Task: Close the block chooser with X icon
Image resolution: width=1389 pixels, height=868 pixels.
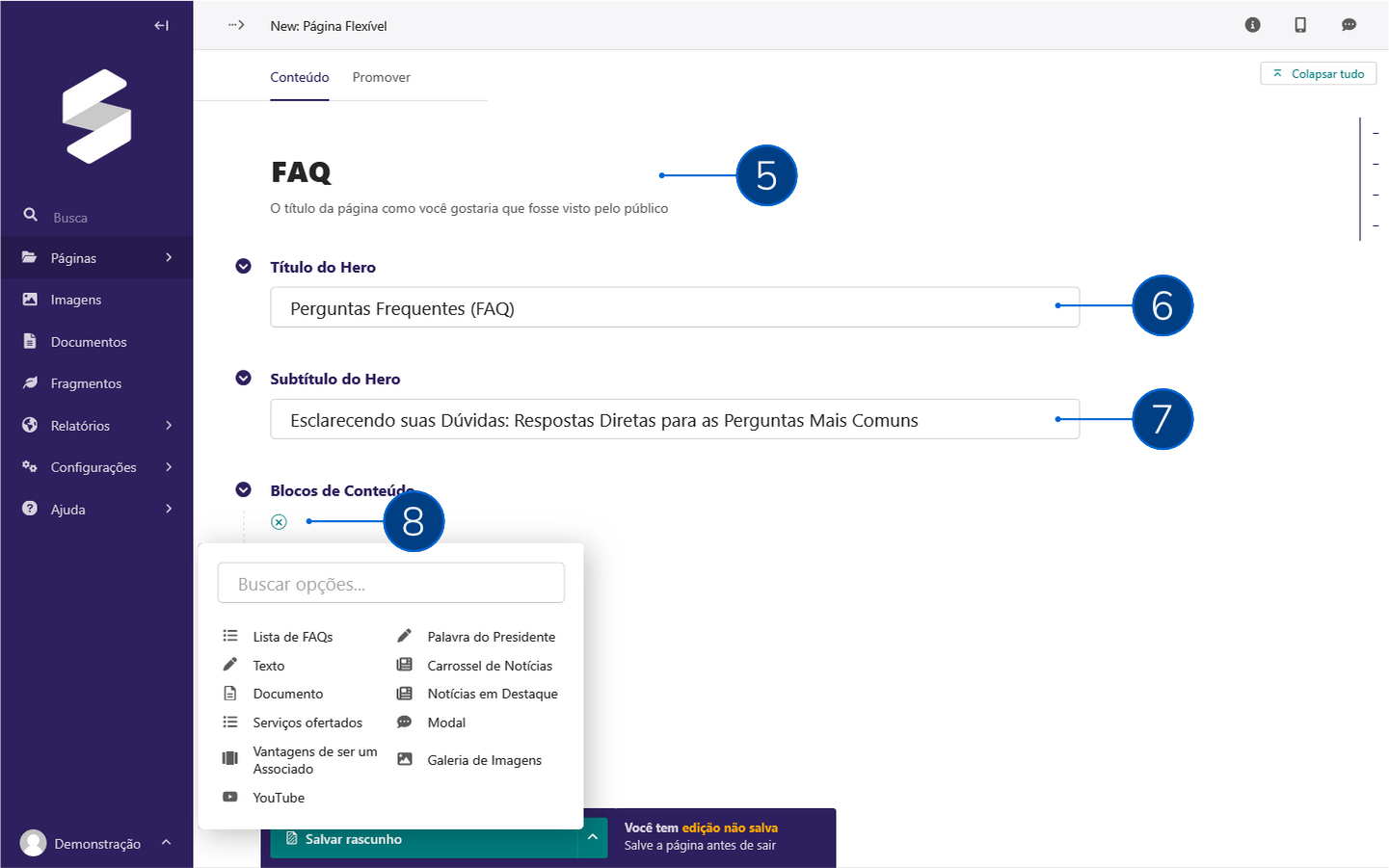Action: [x=279, y=522]
